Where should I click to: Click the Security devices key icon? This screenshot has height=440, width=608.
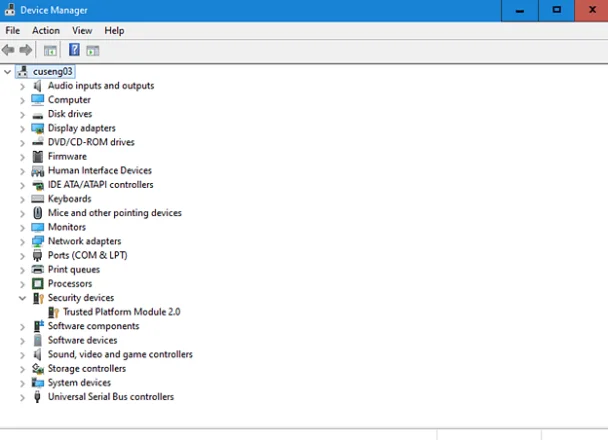(38, 298)
